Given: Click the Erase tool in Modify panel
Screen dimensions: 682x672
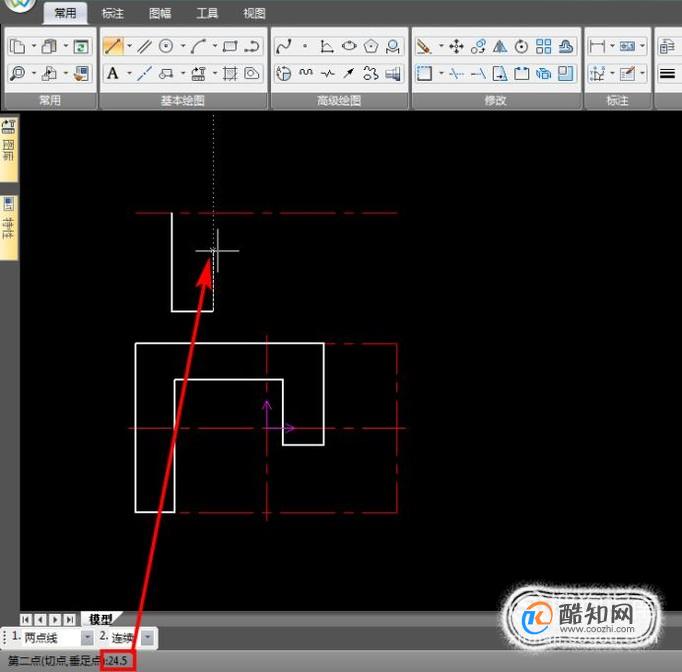Looking at the screenshot, I should pos(424,46).
